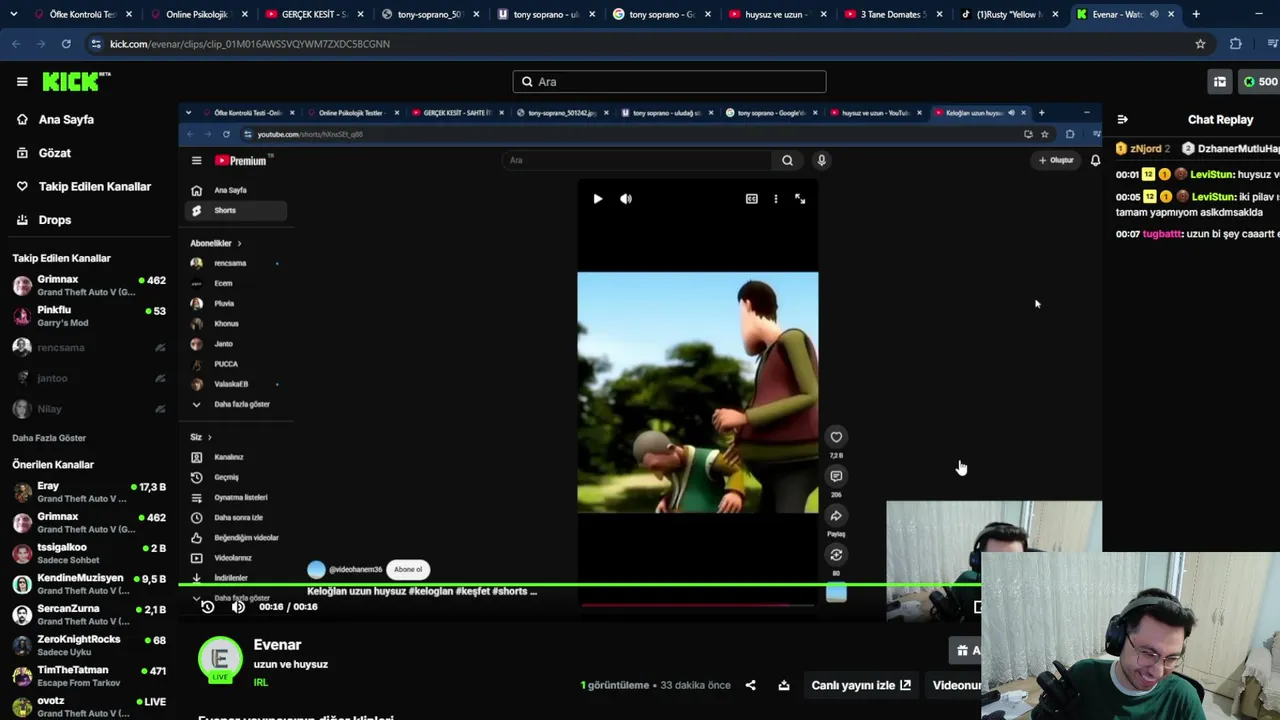Mute the Evenar tab audio icon
Screen dimensions: 1280x720
(1154, 14)
